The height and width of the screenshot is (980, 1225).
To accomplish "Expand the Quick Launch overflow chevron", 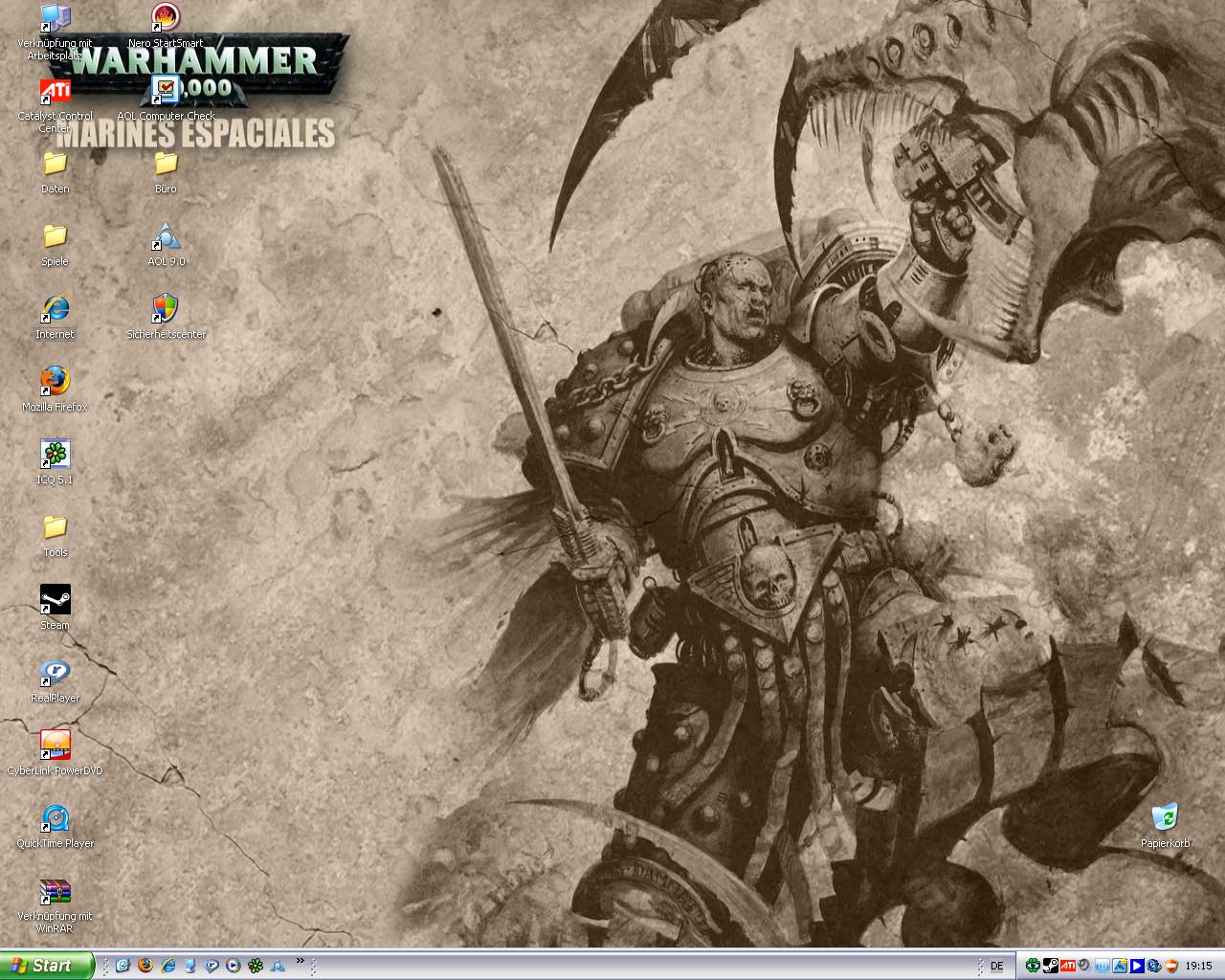I will [301, 960].
